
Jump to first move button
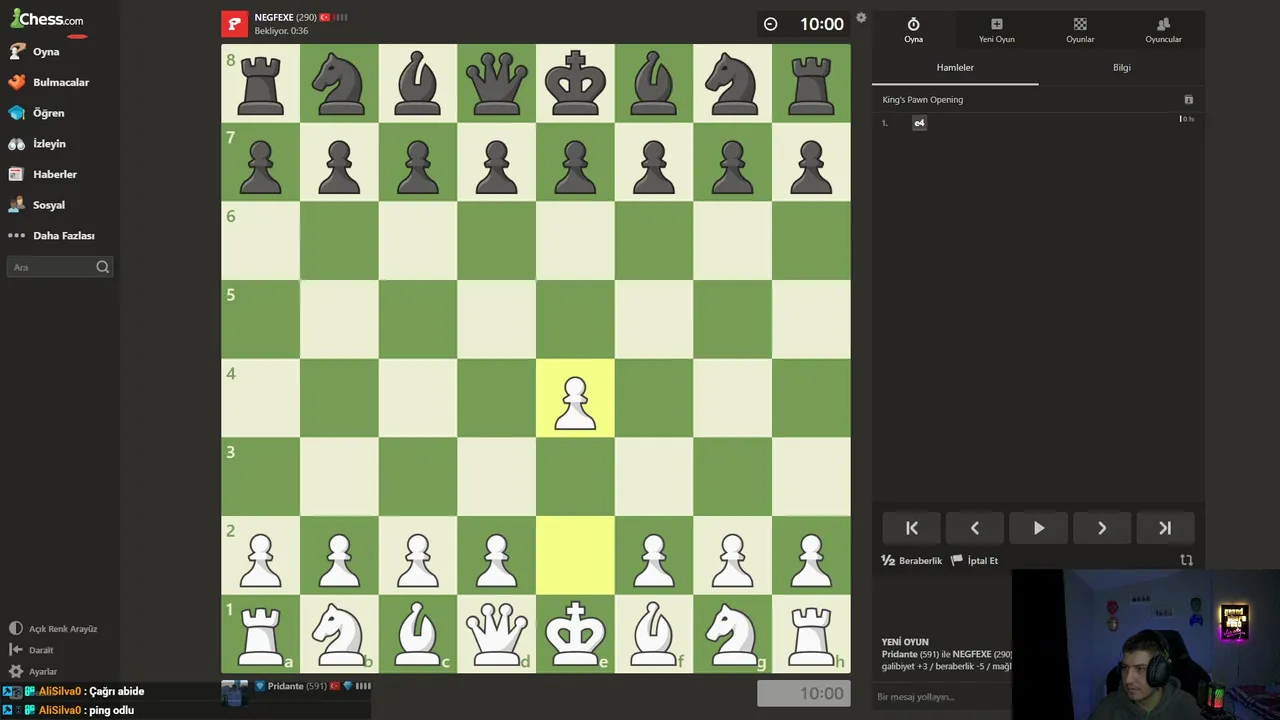pos(911,528)
